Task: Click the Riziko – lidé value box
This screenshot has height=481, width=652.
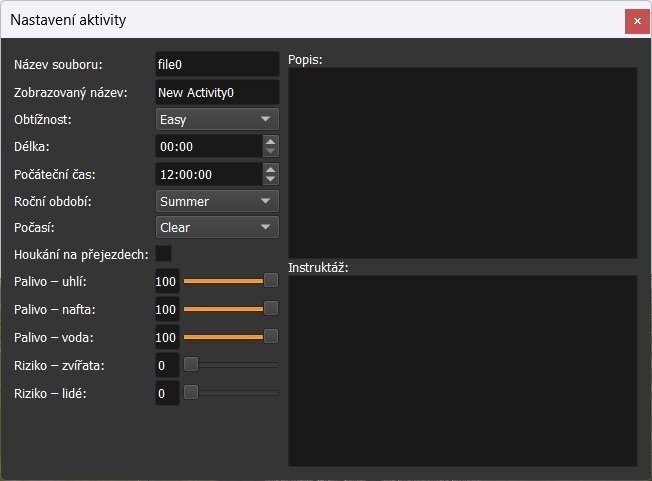Action: tap(167, 394)
